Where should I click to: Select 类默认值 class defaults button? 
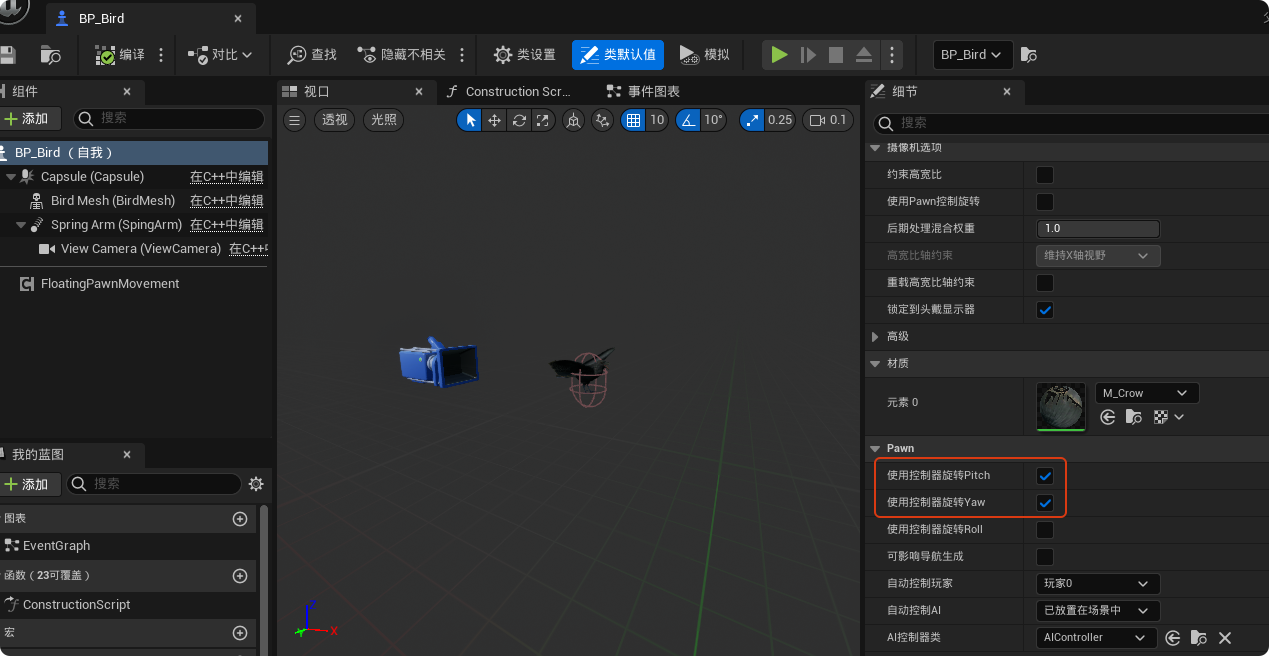click(x=618, y=55)
